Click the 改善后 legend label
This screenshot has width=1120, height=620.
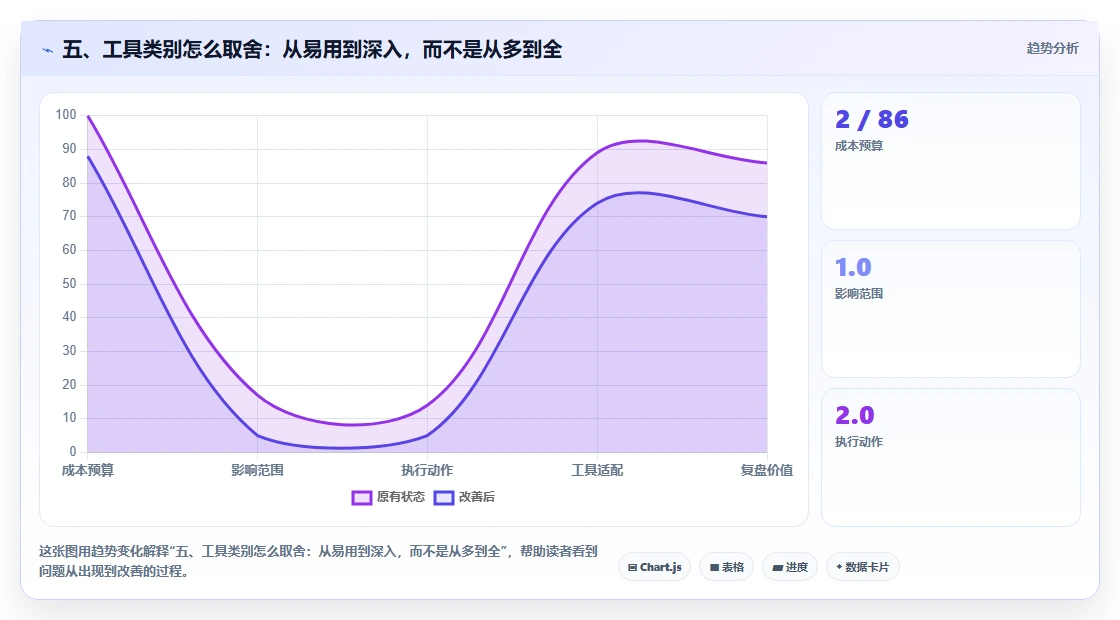[x=476, y=497]
